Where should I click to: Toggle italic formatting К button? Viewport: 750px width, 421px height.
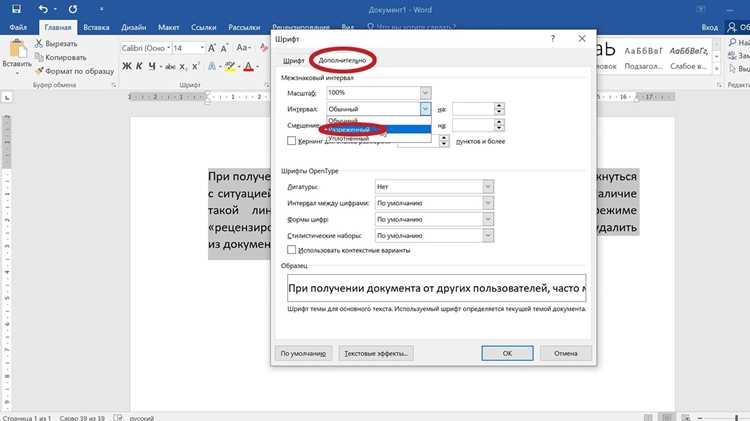coord(139,66)
